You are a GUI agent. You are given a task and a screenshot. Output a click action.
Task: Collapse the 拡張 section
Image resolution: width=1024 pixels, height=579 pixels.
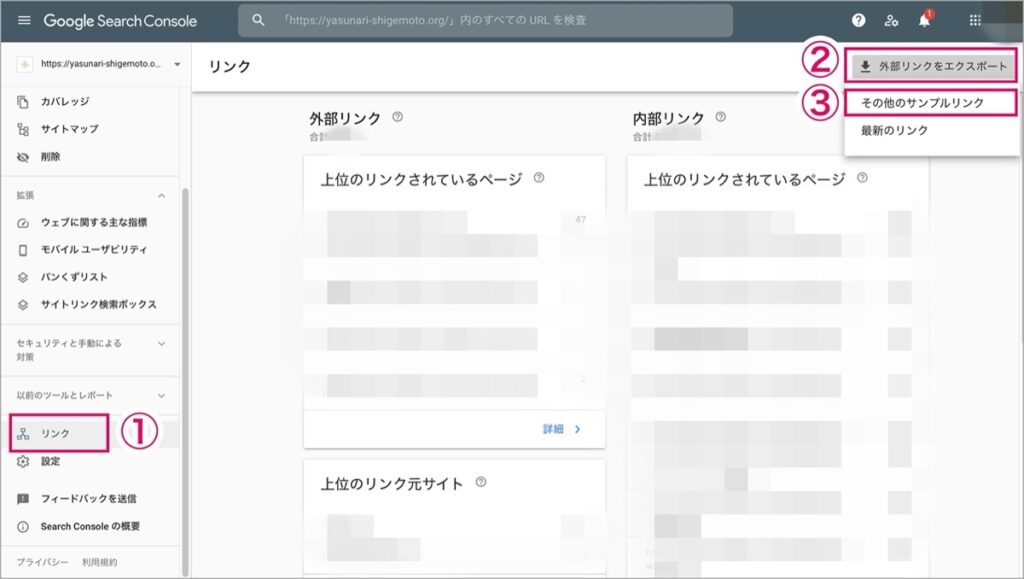pyautogui.click(x=161, y=196)
